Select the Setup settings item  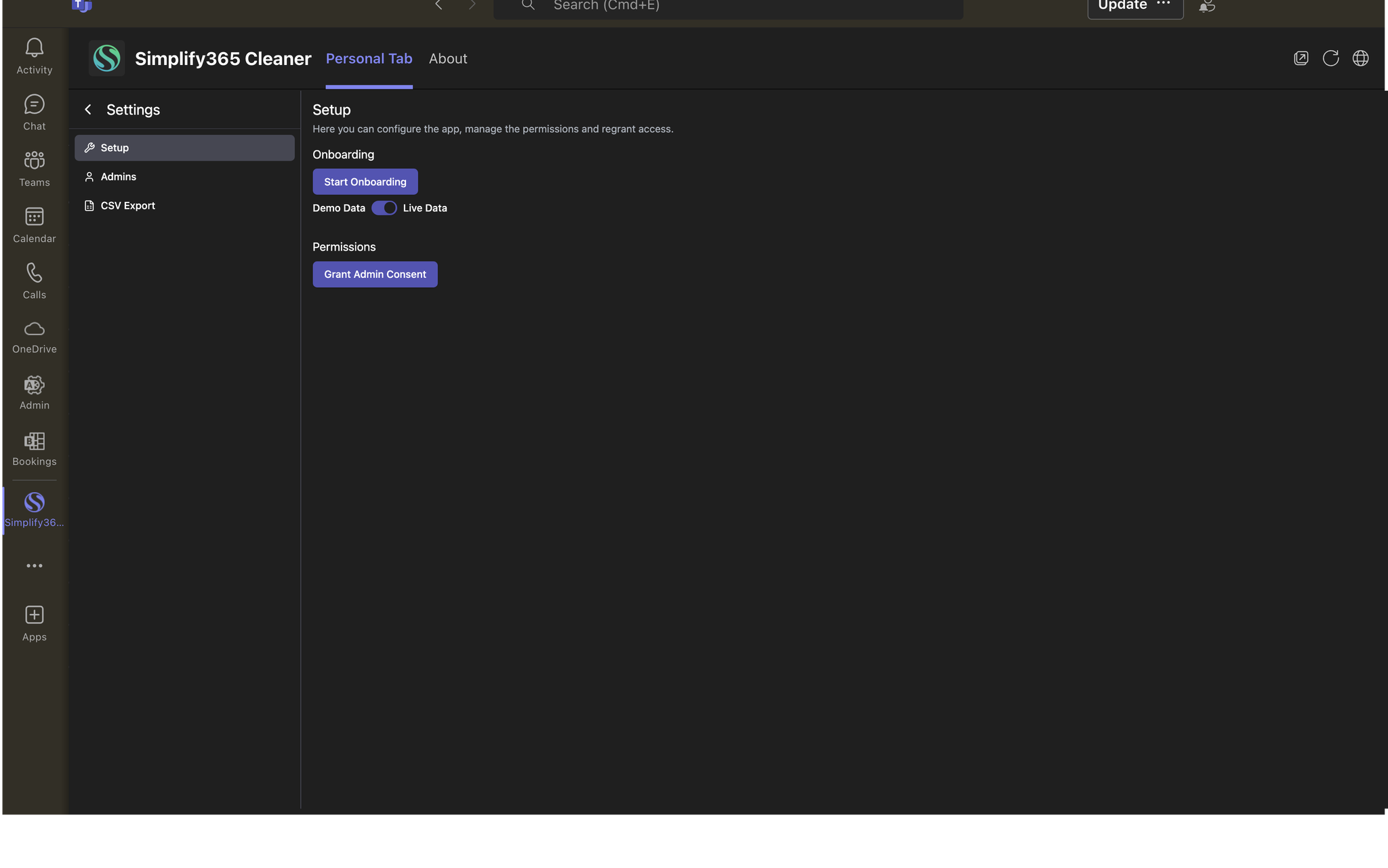tap(184, 148)
